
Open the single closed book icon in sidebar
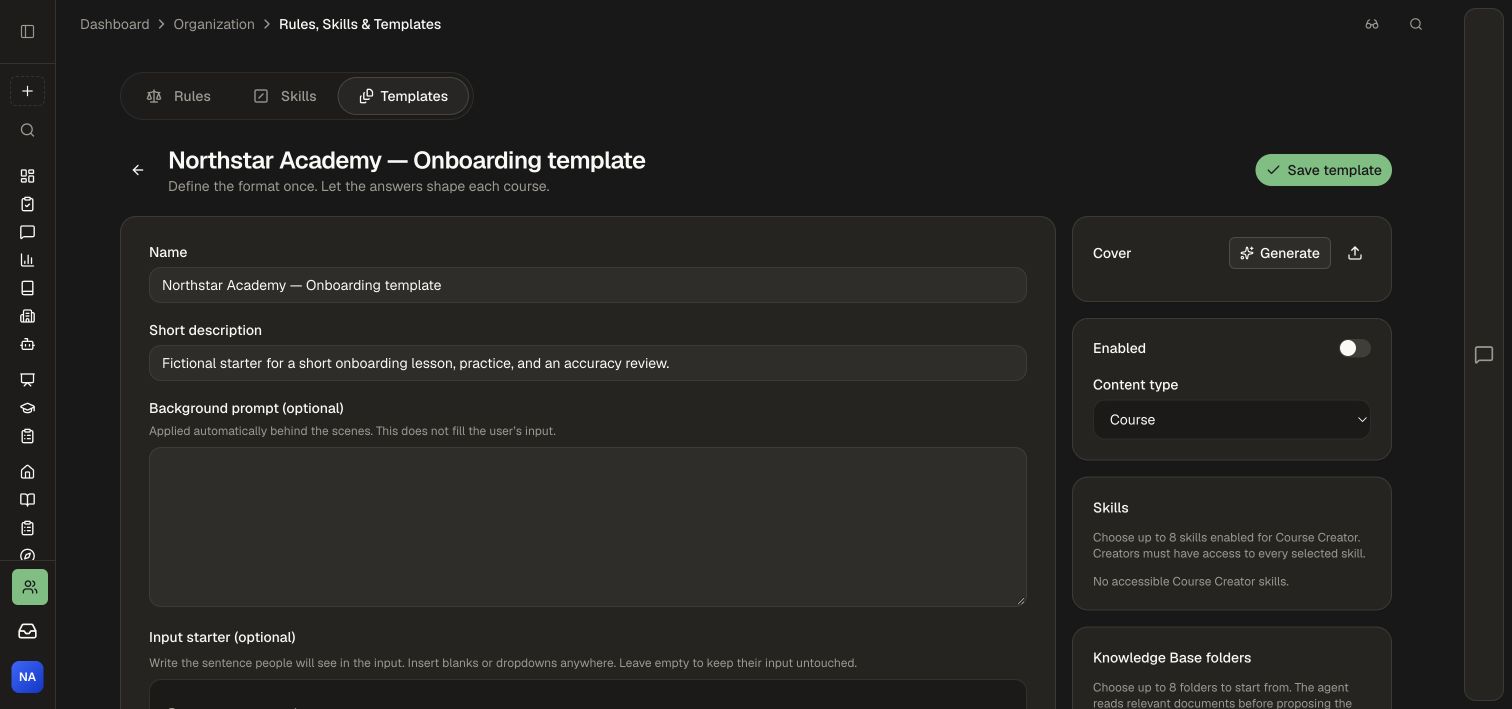click(27, 288)
